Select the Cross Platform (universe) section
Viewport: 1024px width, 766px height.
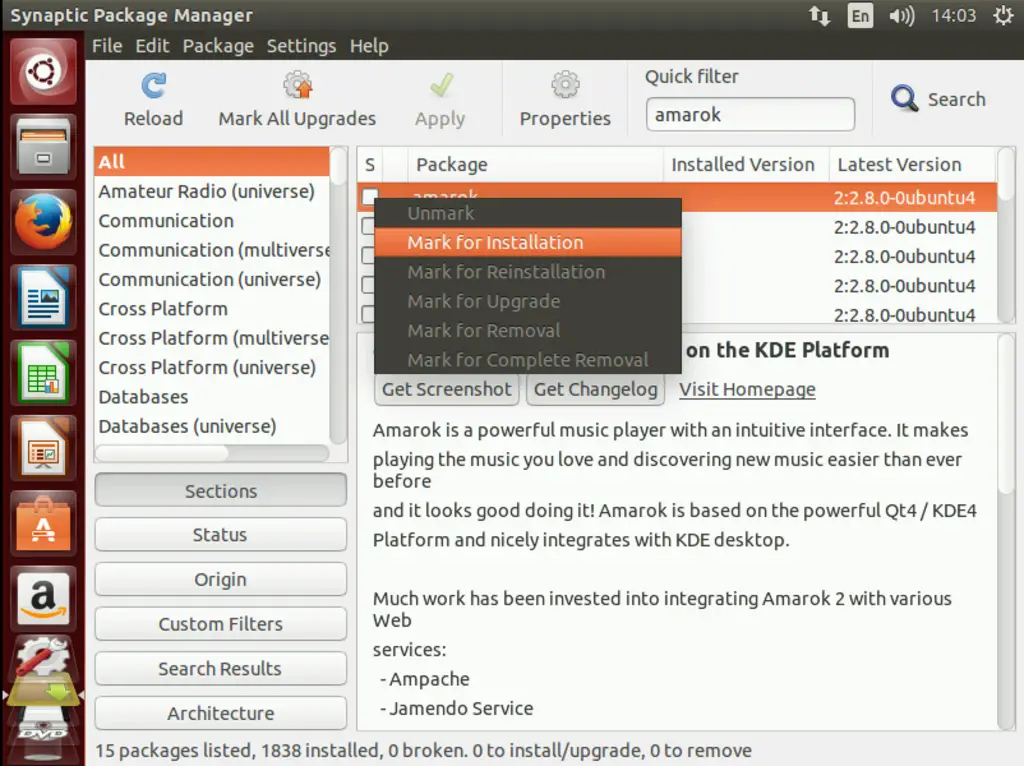212,367
